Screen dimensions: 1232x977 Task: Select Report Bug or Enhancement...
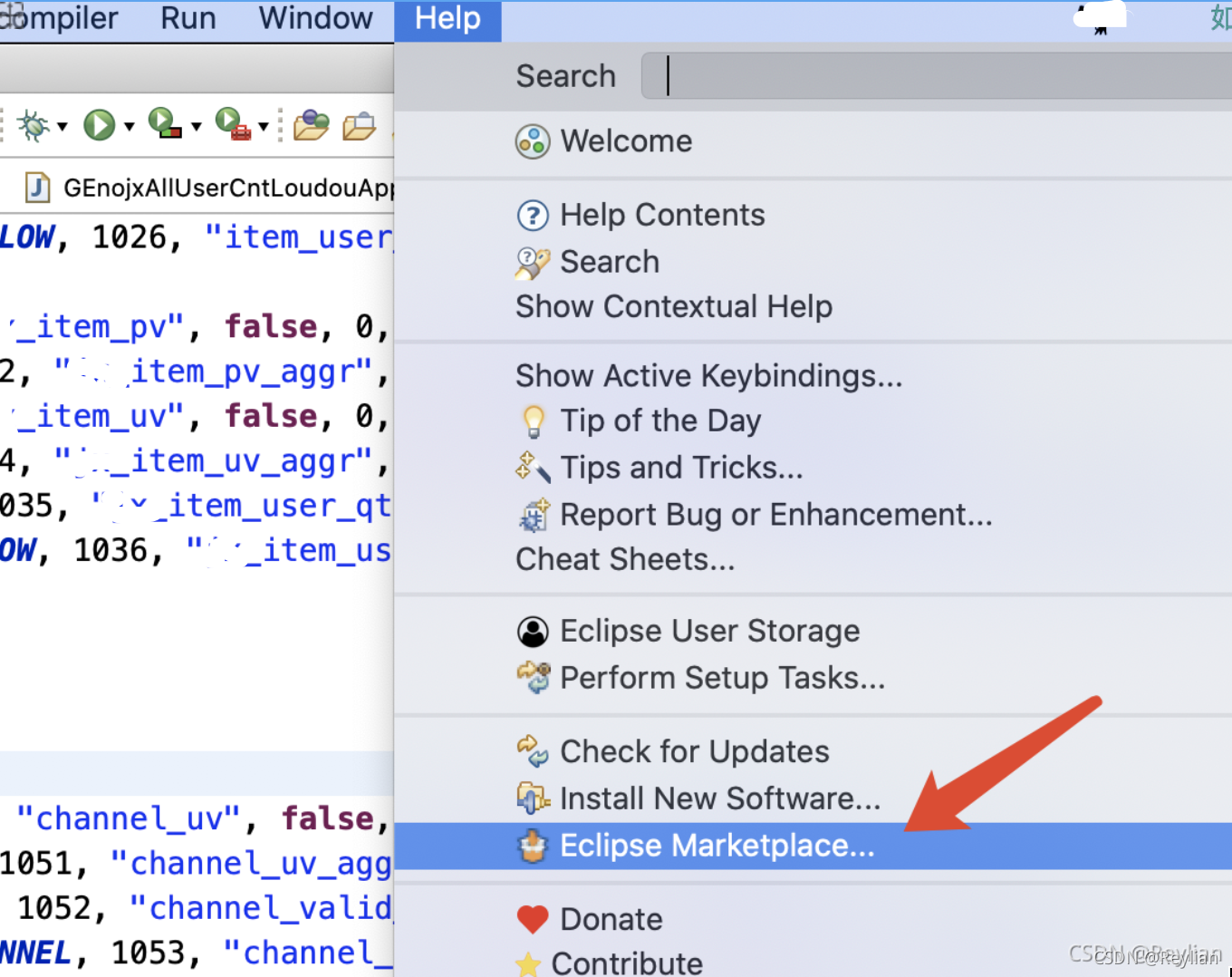tap(813, 515)
